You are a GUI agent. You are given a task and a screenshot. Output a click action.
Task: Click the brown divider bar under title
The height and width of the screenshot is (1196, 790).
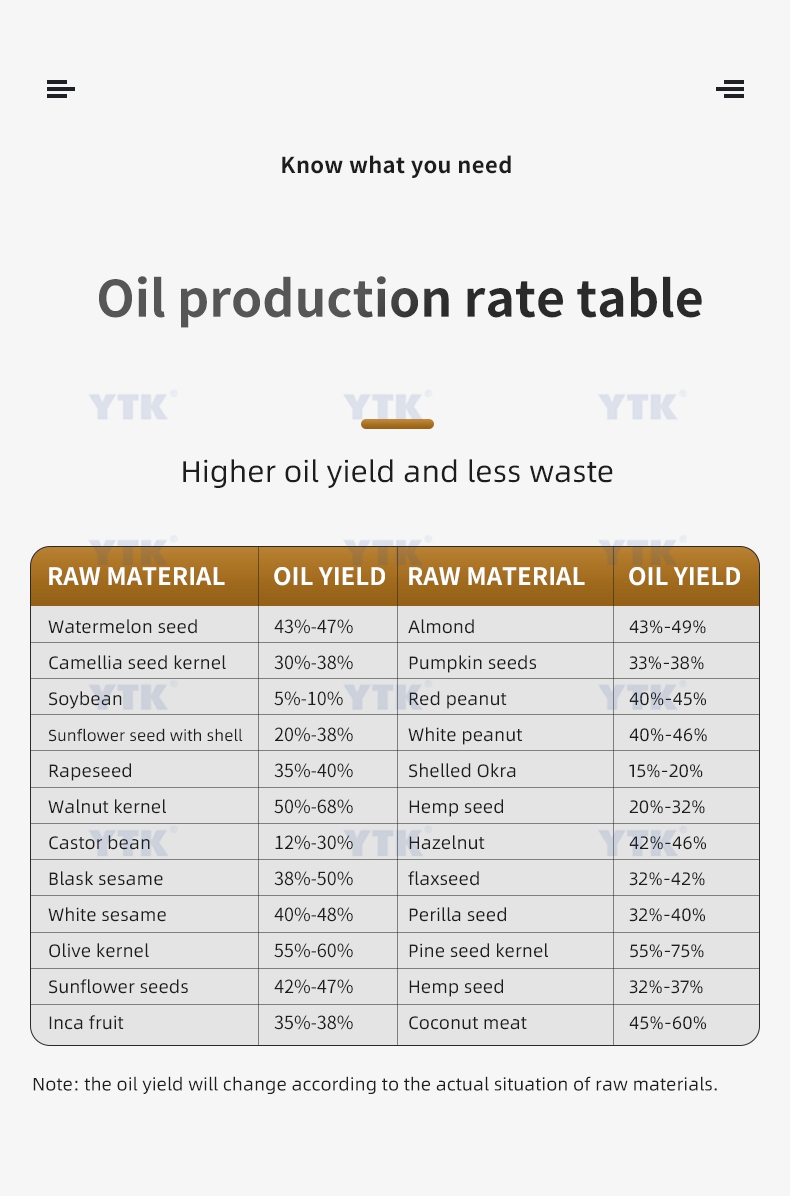[x=397, y=424]
